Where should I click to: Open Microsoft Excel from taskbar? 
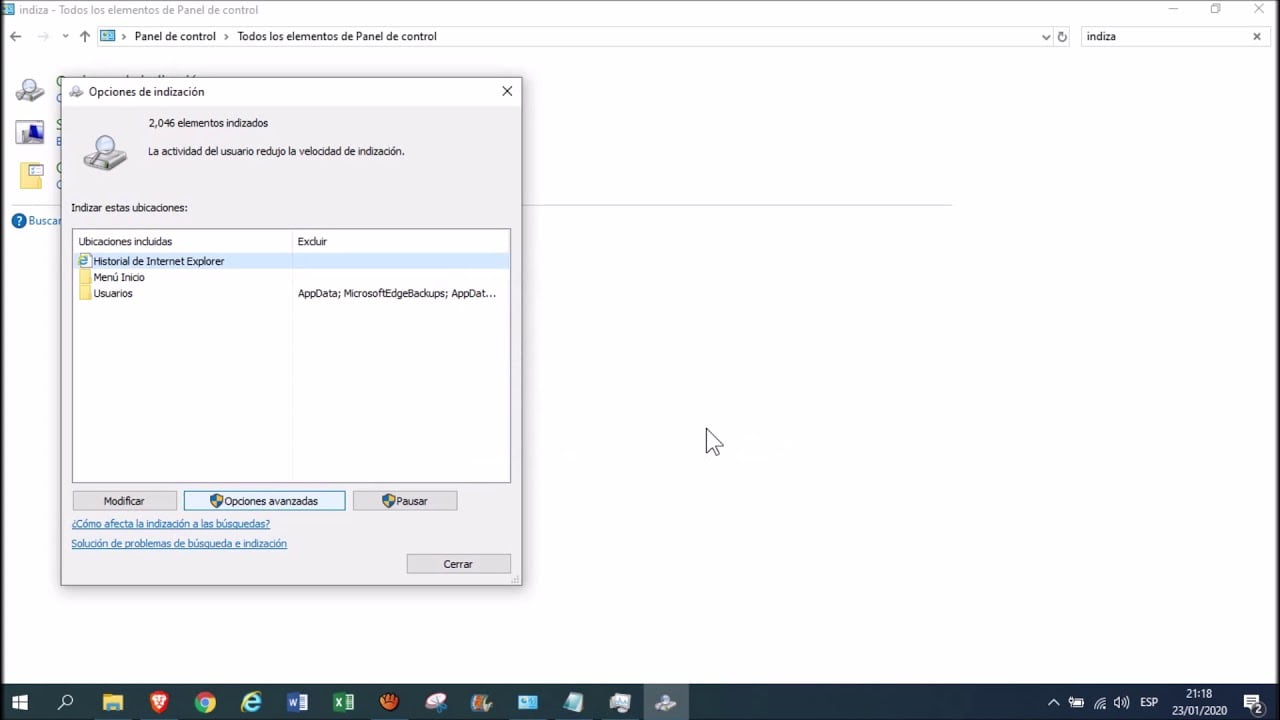click(x=343, y=702)
